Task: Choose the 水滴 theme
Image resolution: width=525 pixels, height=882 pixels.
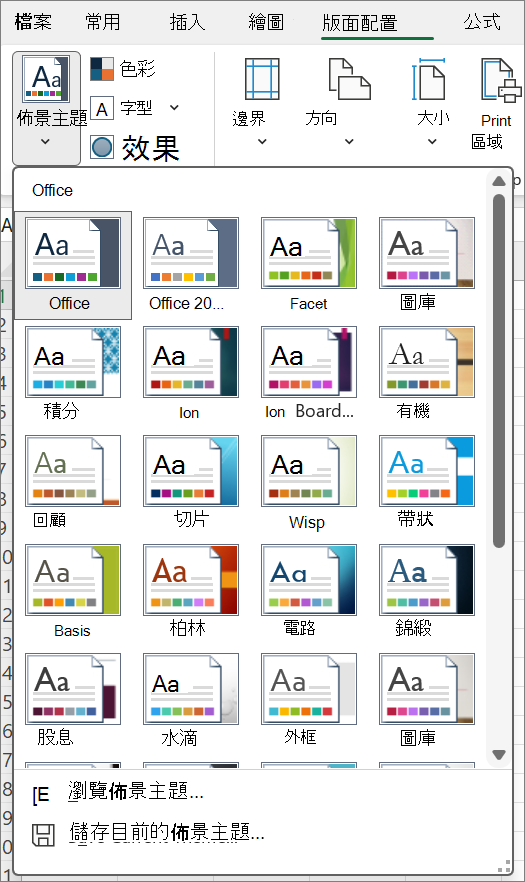Action: [x=191, y=701]
